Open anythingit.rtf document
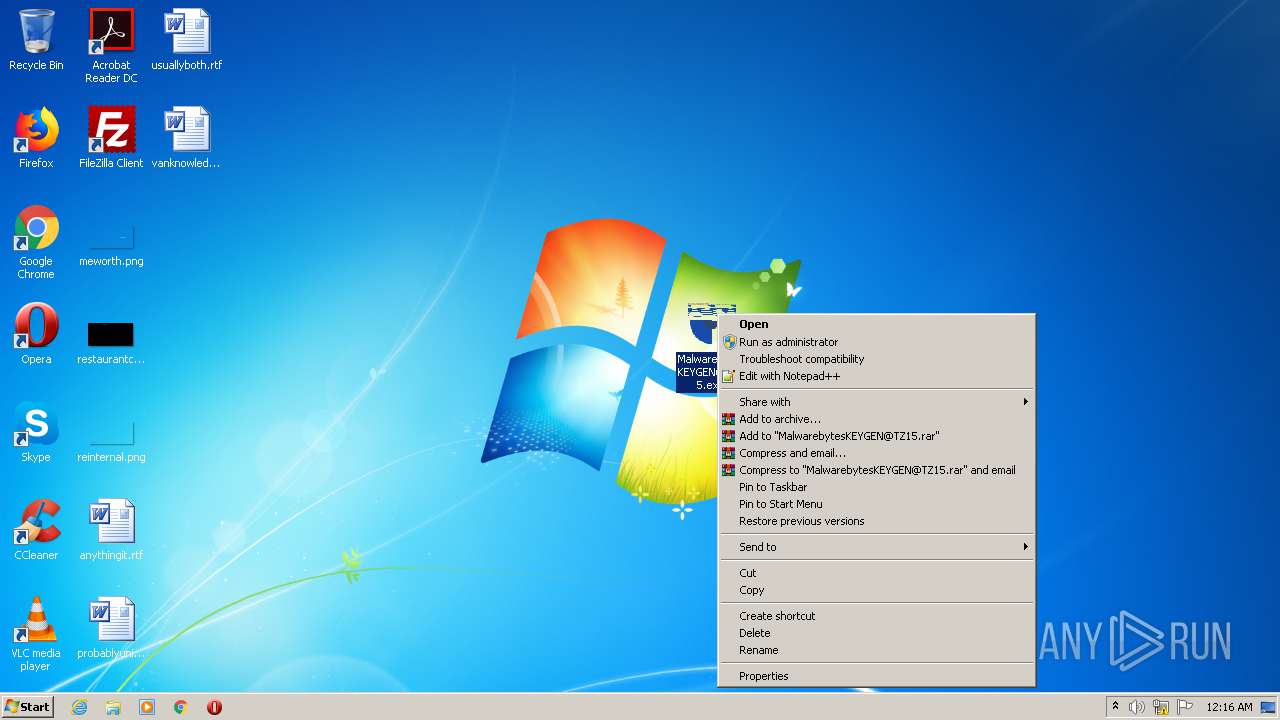This screenshot has width=1280, height=720. click(111, 530)
